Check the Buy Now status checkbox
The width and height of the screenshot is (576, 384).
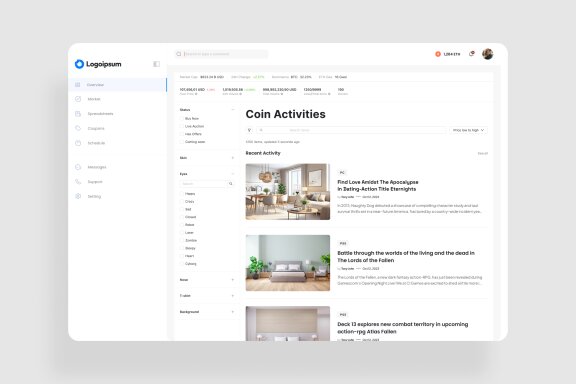[x=181, y=119]
